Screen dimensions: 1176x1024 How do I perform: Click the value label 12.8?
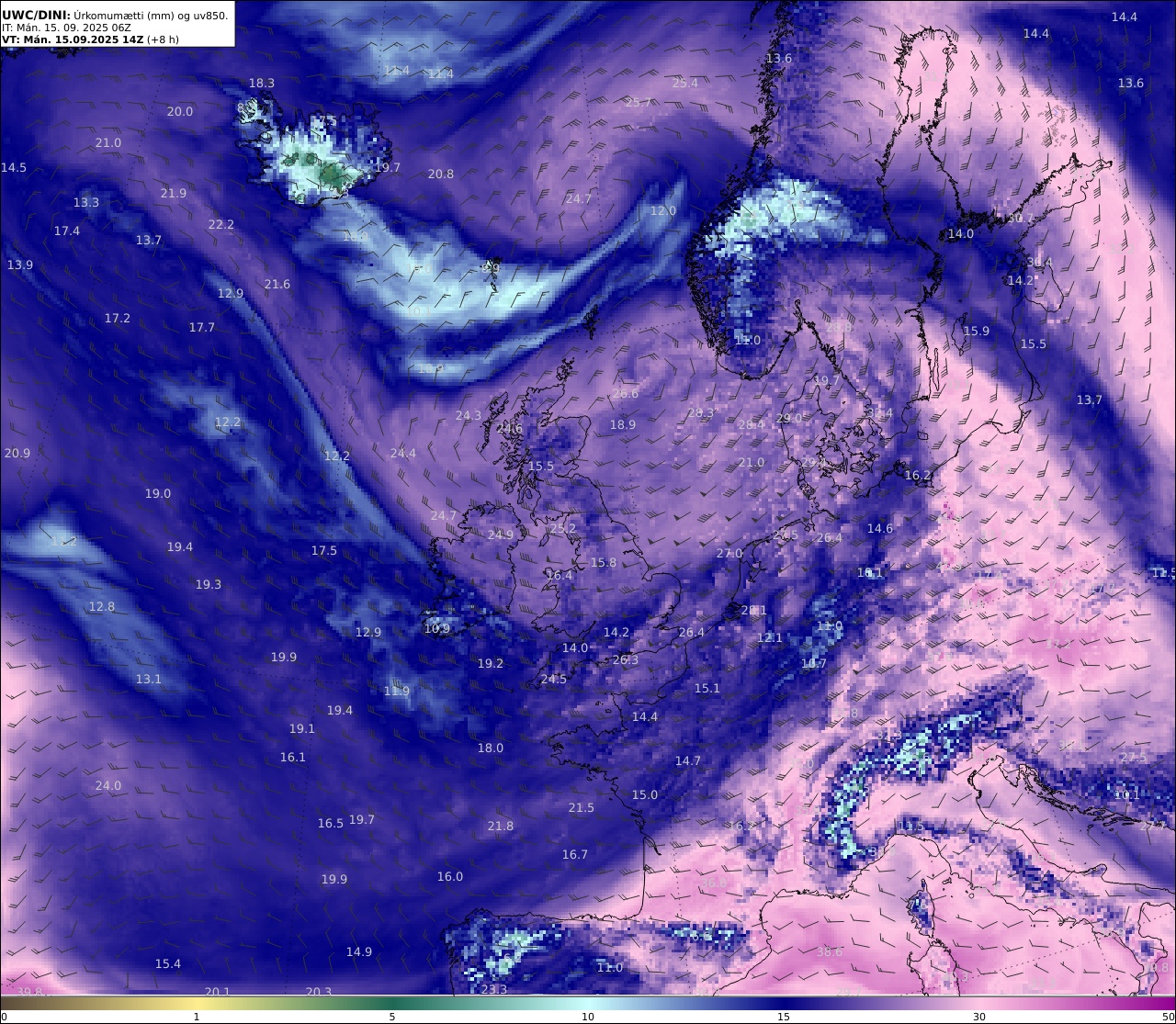point(102,606)
